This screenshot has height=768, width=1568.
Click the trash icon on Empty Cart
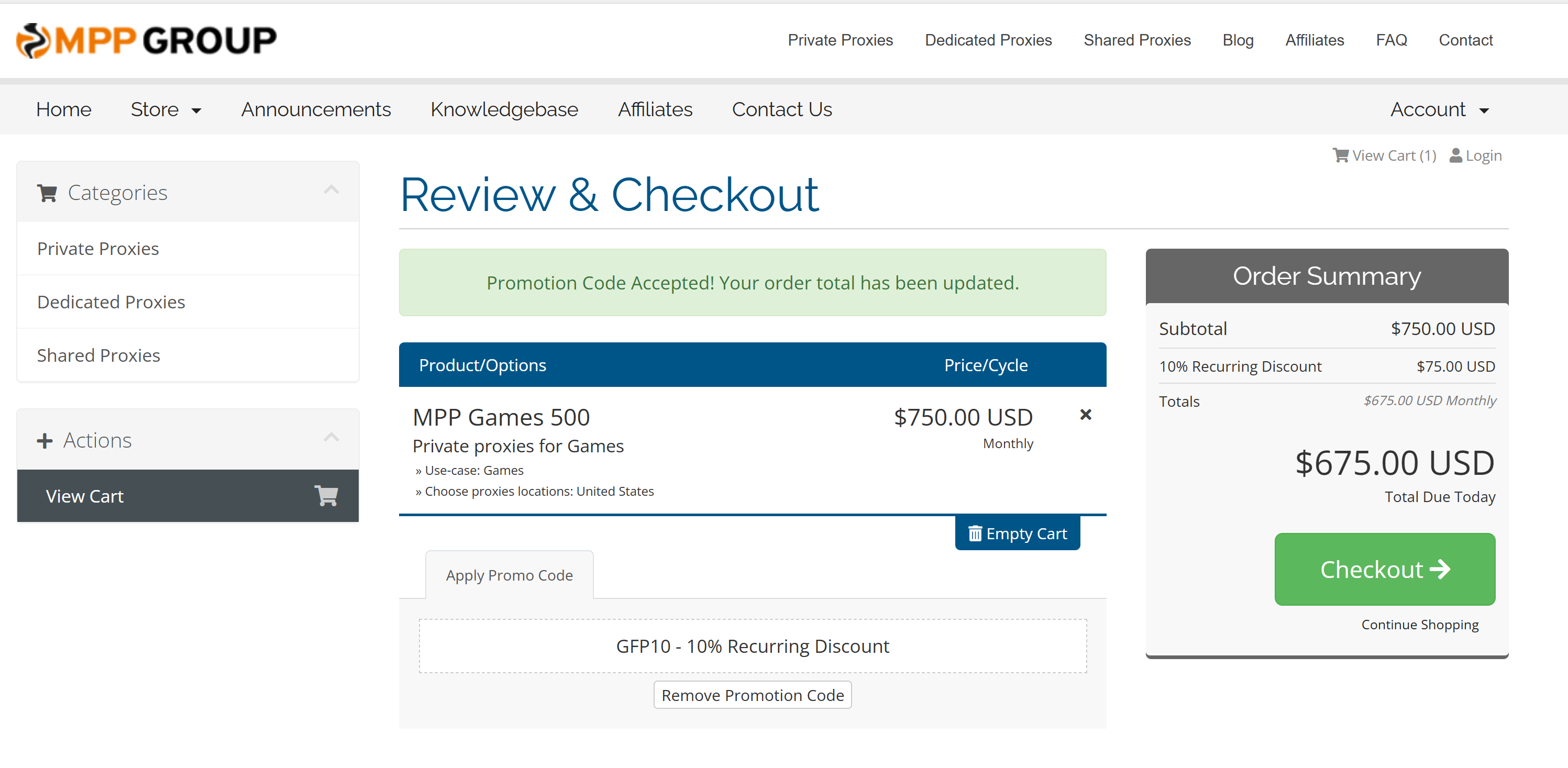975,533
